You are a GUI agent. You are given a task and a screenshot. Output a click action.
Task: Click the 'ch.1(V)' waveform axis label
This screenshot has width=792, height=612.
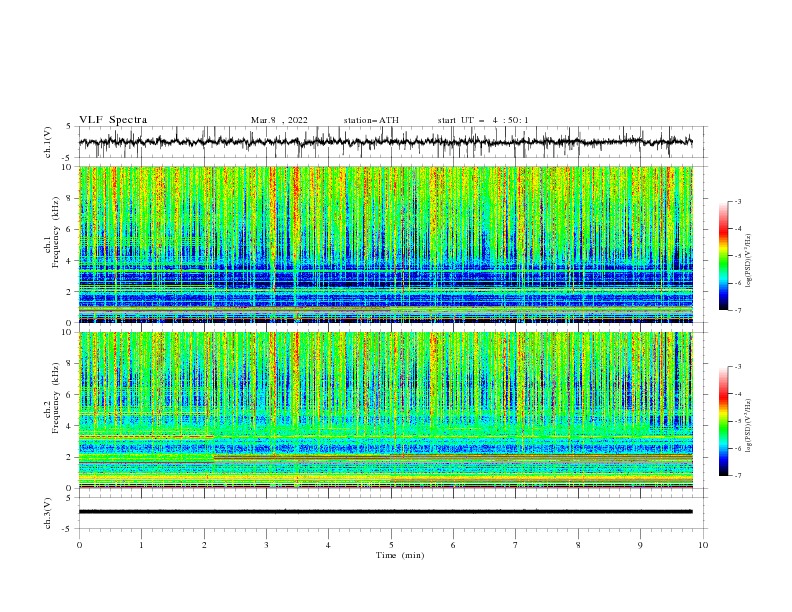point(48,142)
